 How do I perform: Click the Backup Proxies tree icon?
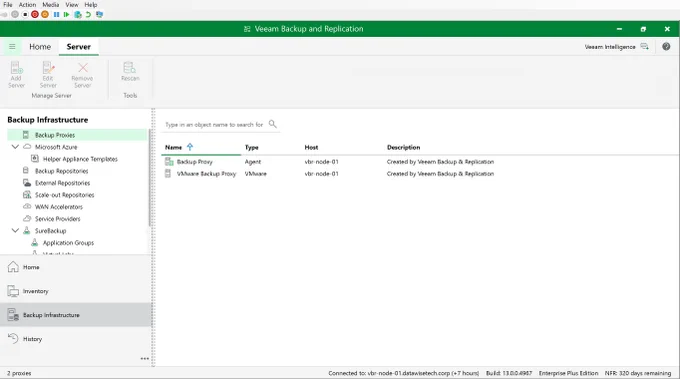point(26,135)
